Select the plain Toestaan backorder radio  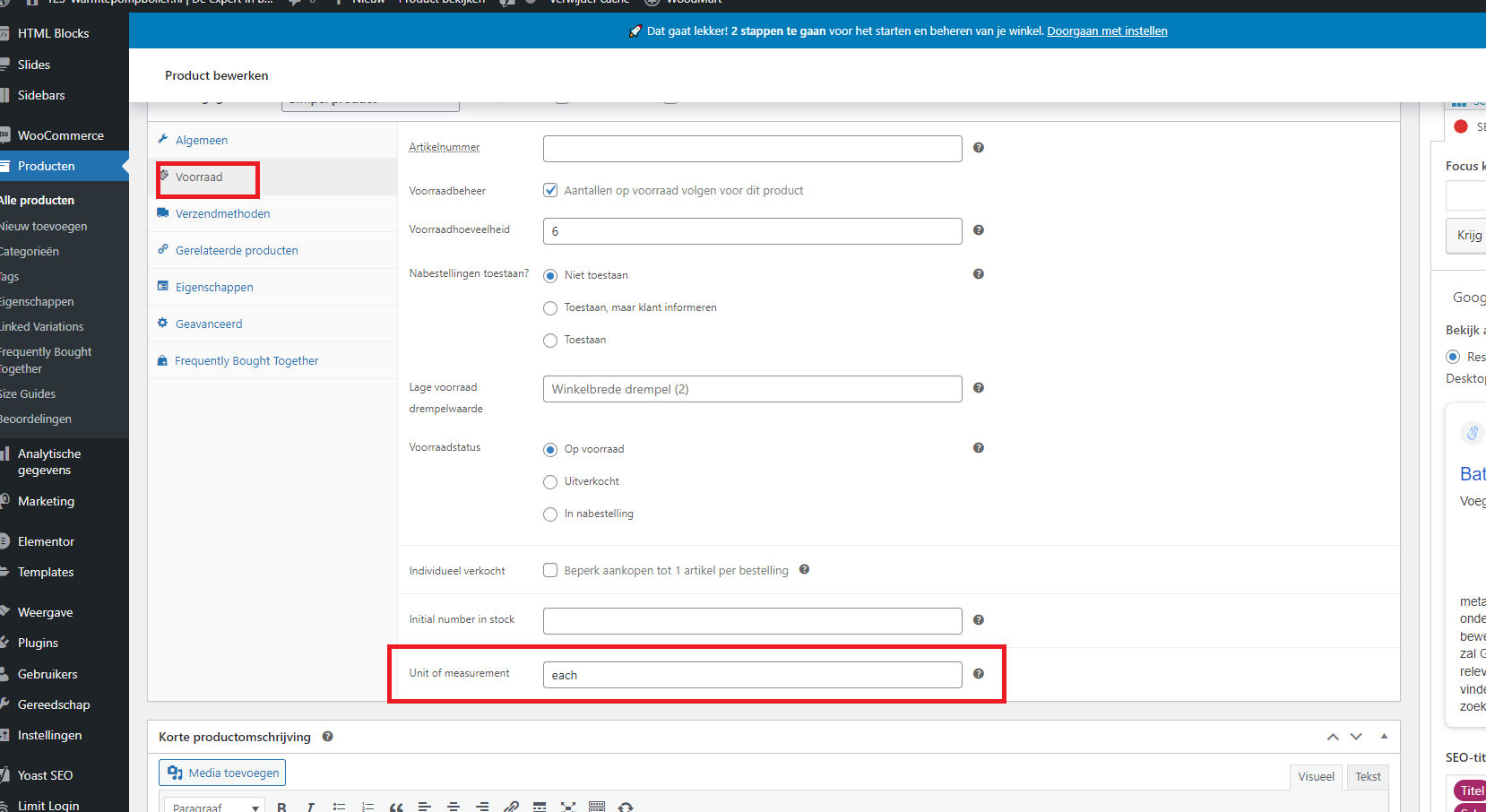coord(550,341)
